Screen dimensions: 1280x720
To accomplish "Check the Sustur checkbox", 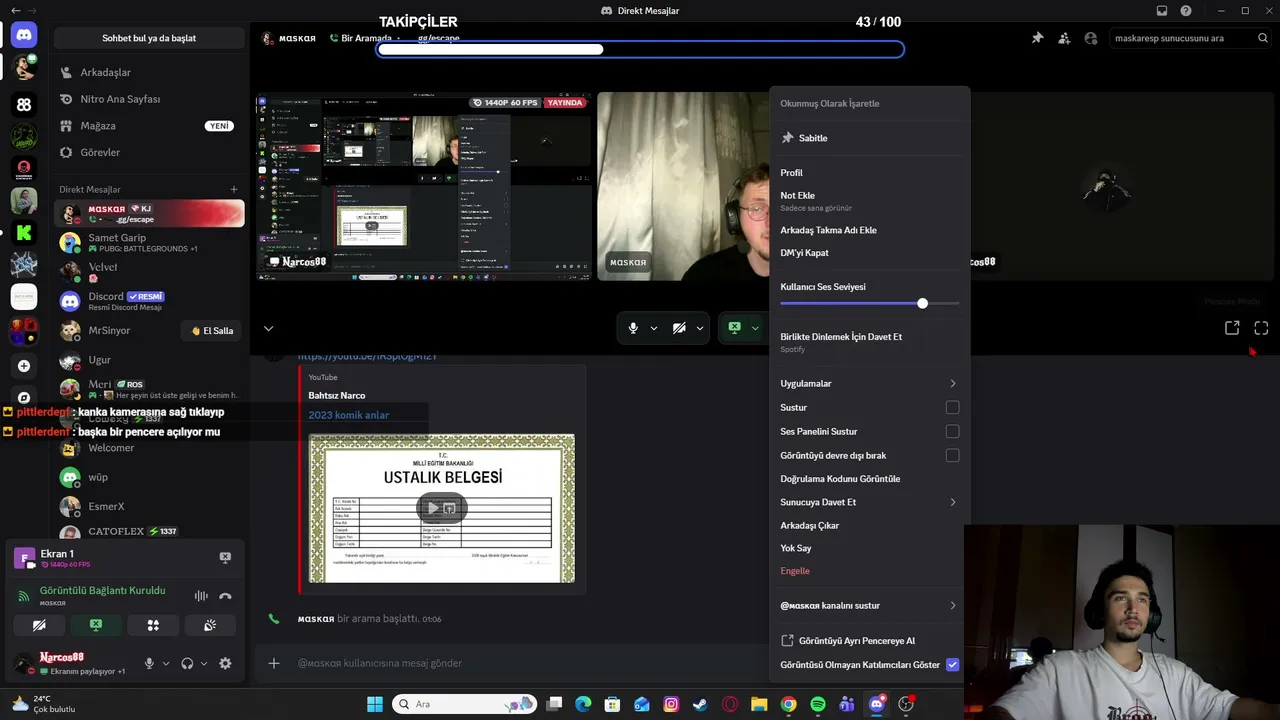I will tap(952, 407).
